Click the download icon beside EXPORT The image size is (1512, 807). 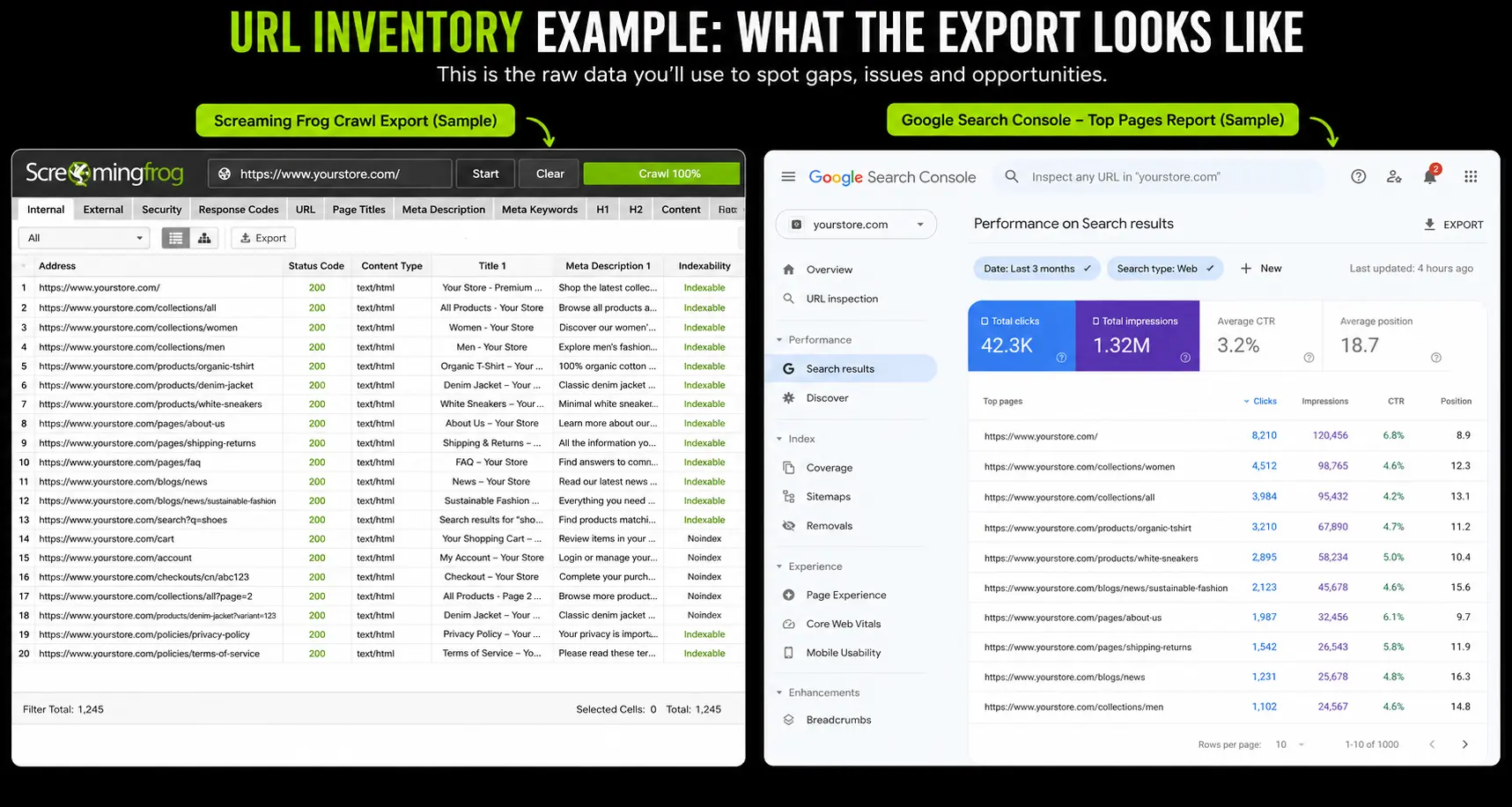[x=1429, y=225]
